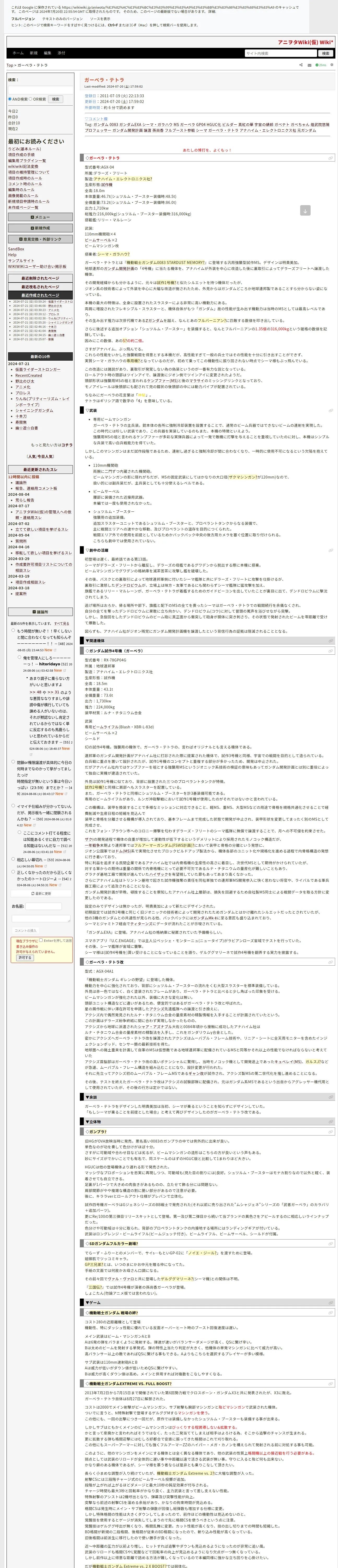Select radio for comment 閉鎖or権限譲渡
The image size is (338, 1568).
13,762
